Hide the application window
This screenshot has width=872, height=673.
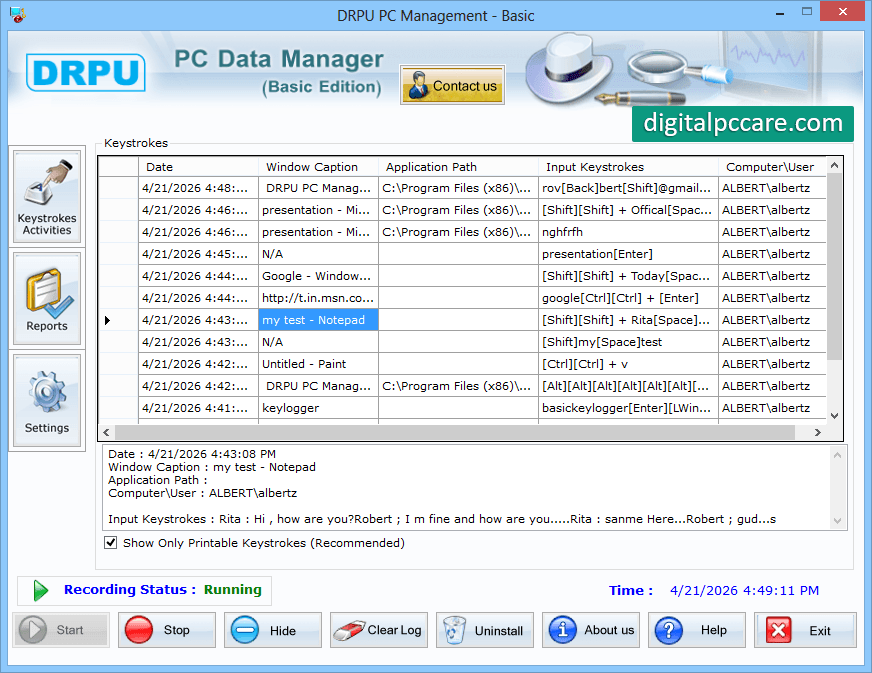tap(273, 630)
